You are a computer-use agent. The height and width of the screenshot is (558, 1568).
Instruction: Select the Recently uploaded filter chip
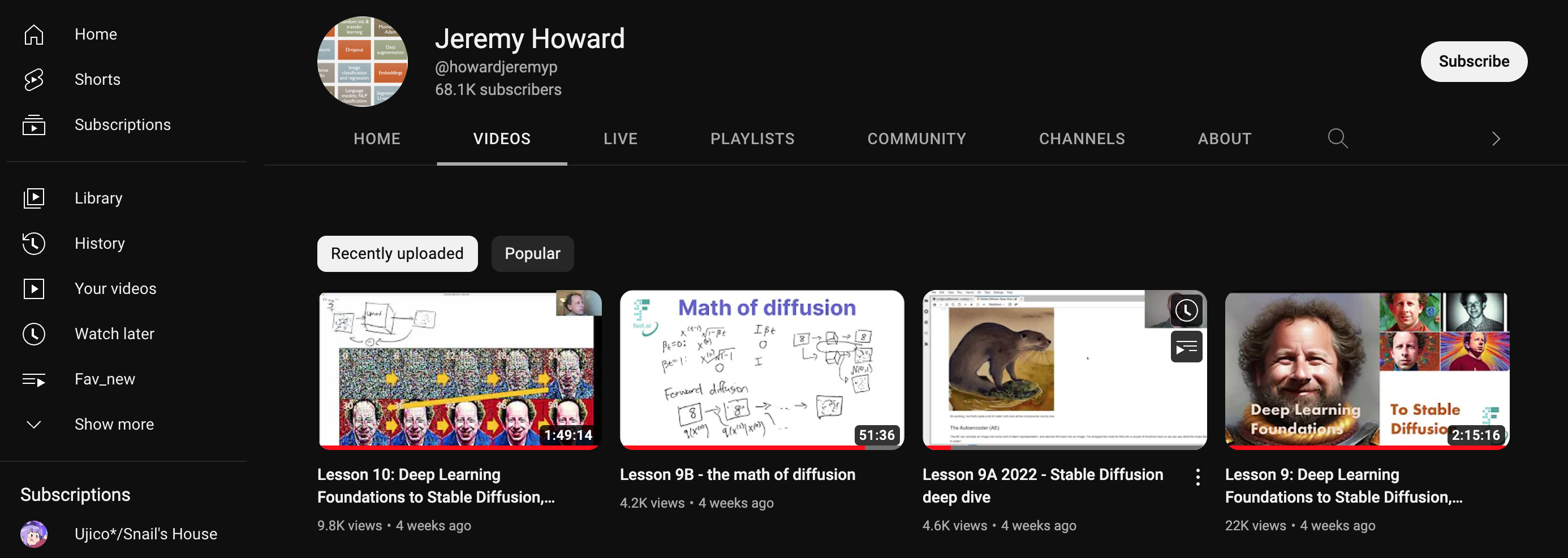click(397, 254)
